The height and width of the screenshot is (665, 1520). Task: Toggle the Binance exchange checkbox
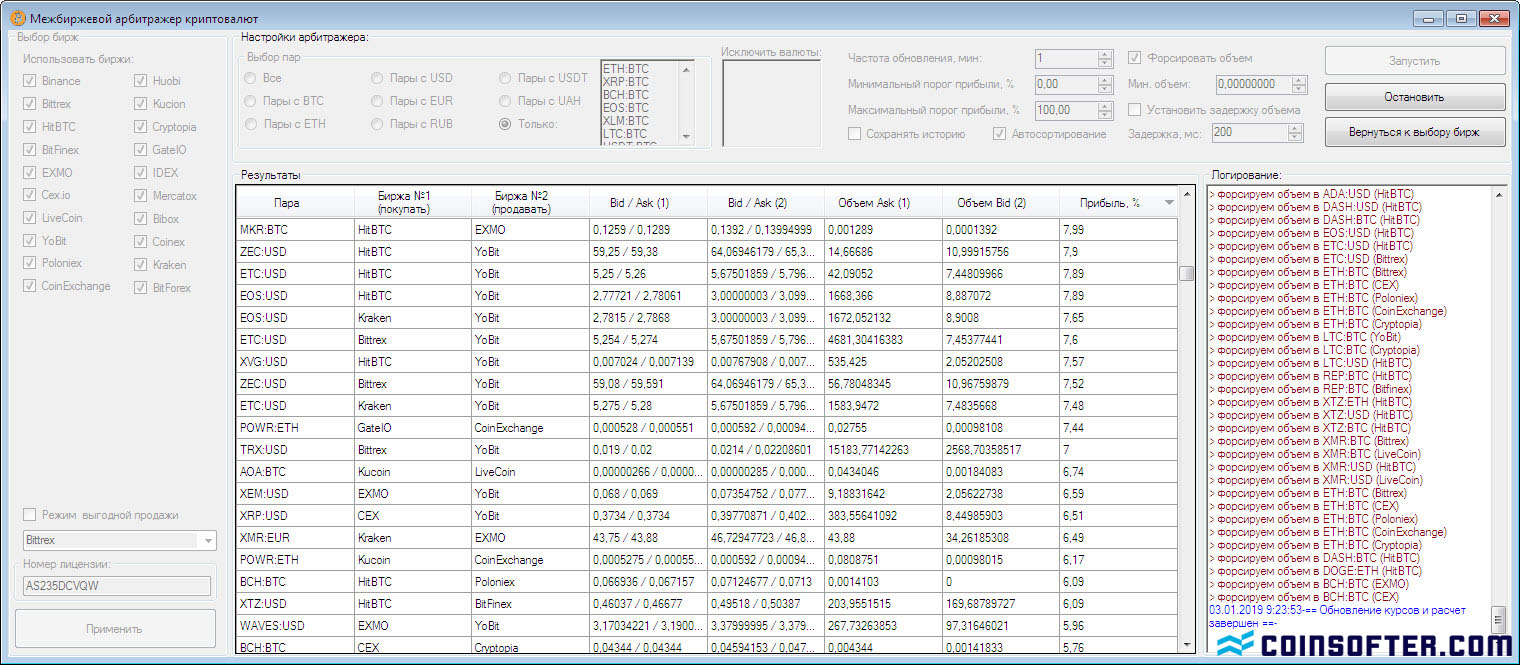[x=31, y=81]
